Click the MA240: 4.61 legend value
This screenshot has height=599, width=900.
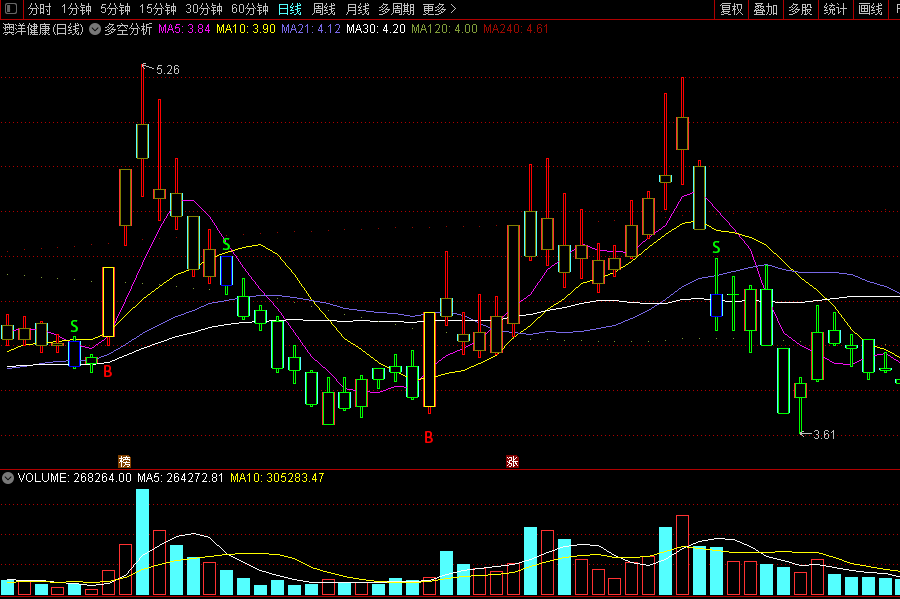515,29
